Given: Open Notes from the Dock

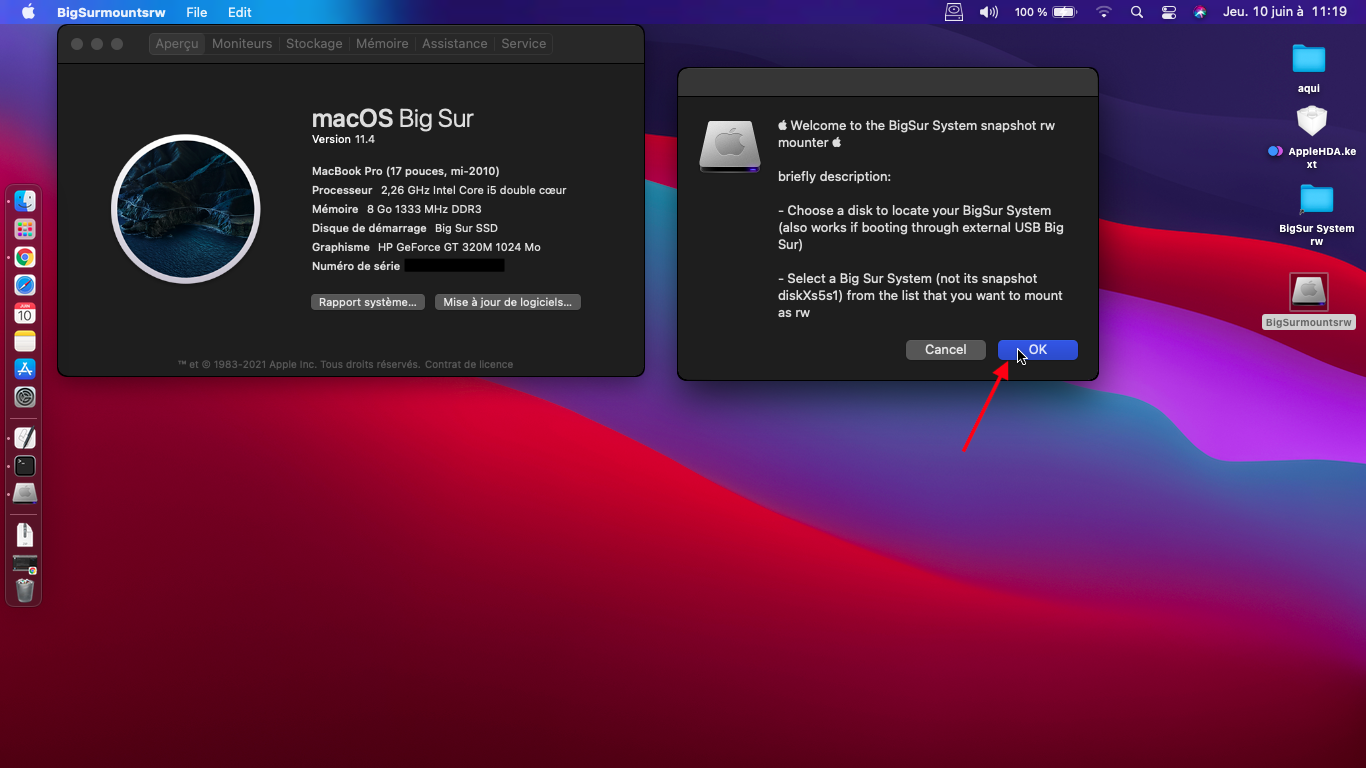Looking at the screenshot, I should click(25, 341).
